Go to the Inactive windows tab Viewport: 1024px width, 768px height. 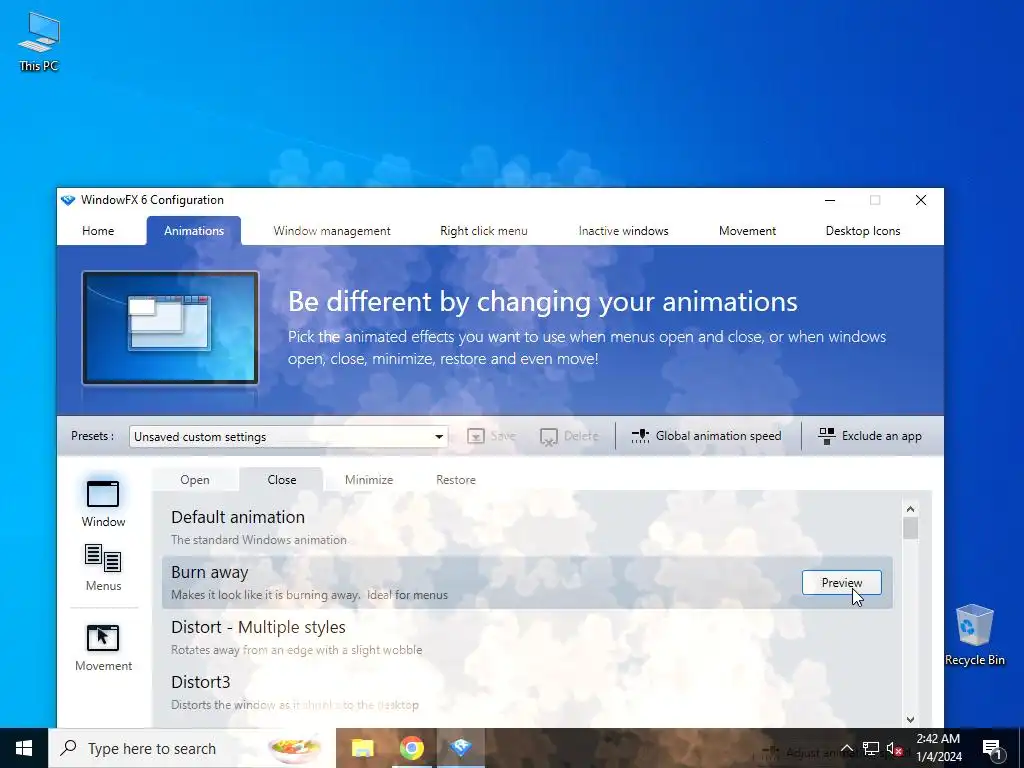624,231
